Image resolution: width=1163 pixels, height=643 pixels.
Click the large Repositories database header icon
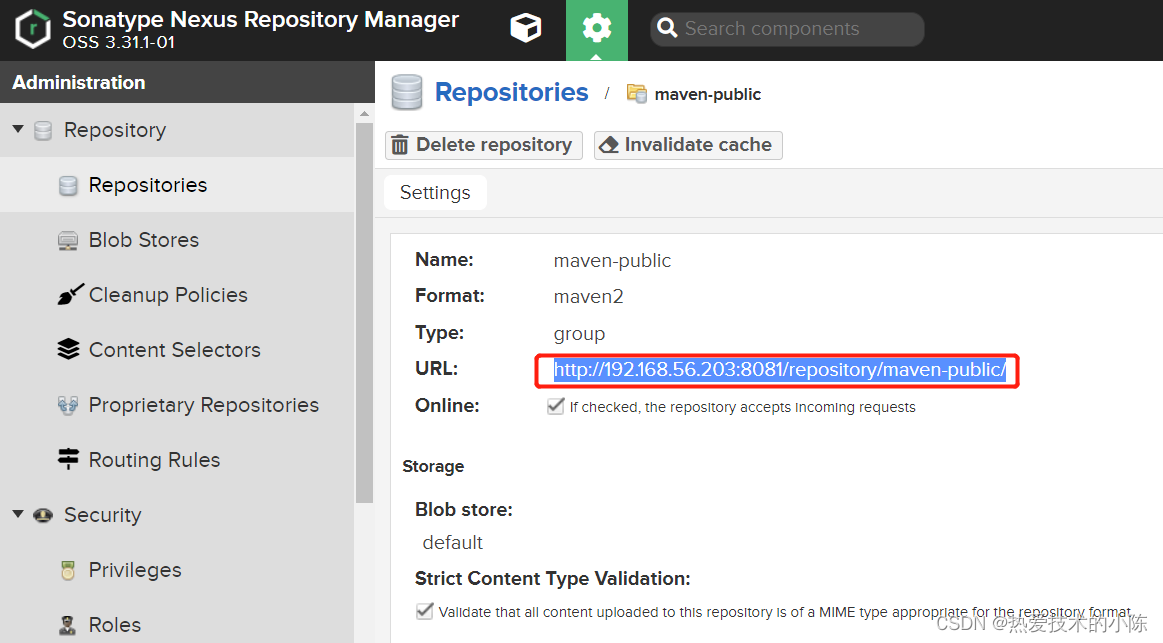406,92
